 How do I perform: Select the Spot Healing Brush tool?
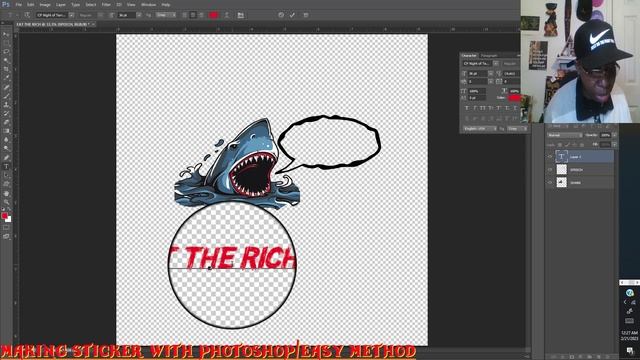(6, 87)
